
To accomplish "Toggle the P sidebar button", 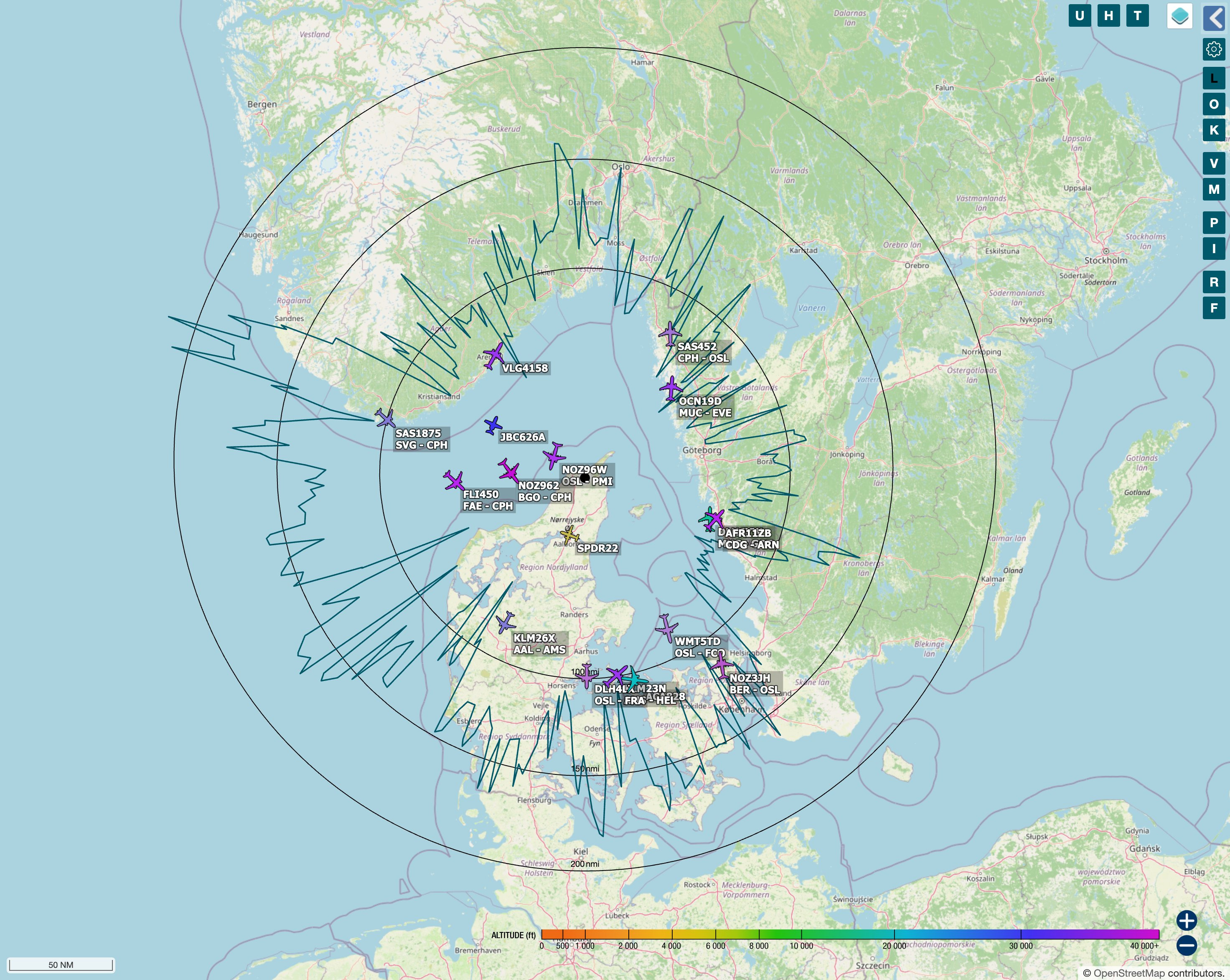I will pyautogui.click(x=1213, y=223).
